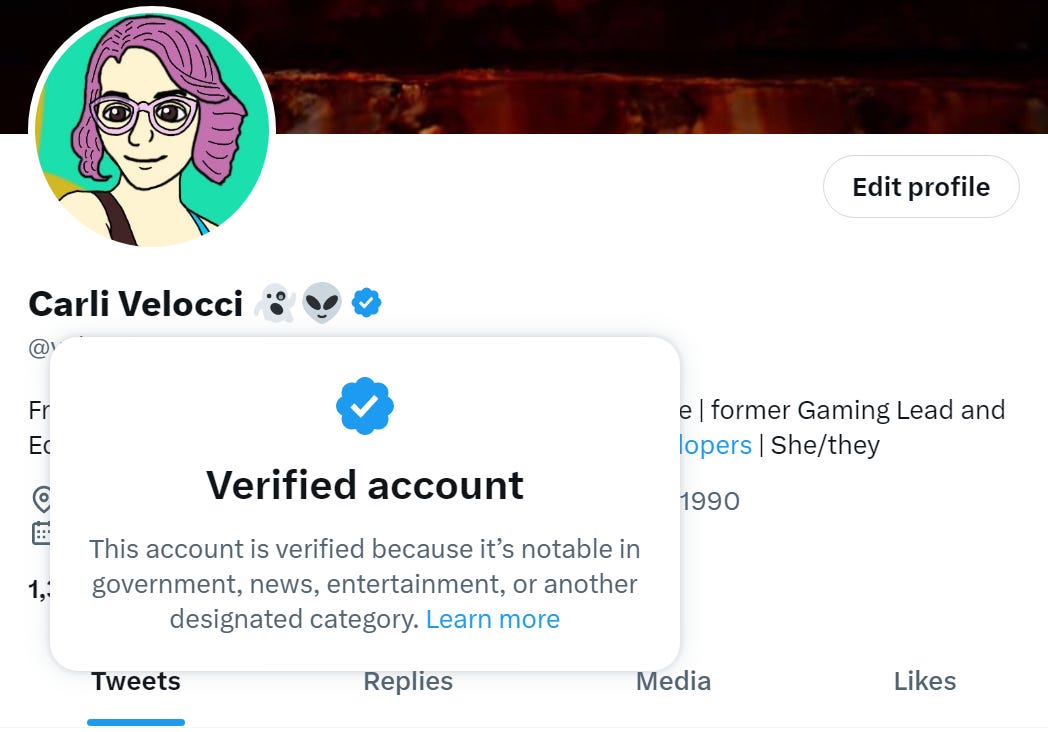Open the Learn more link in verification popup
This screenshot has width=1048, height=732.
(492, 619)
